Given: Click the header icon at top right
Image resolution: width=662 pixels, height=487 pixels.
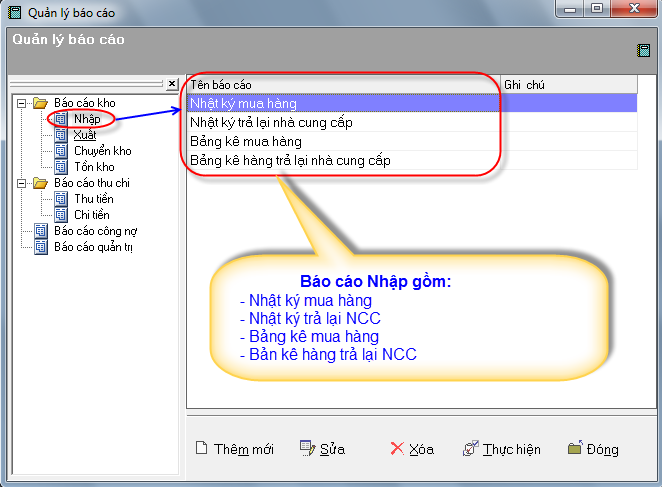Looking at the screenshot, I should [643, 50].
